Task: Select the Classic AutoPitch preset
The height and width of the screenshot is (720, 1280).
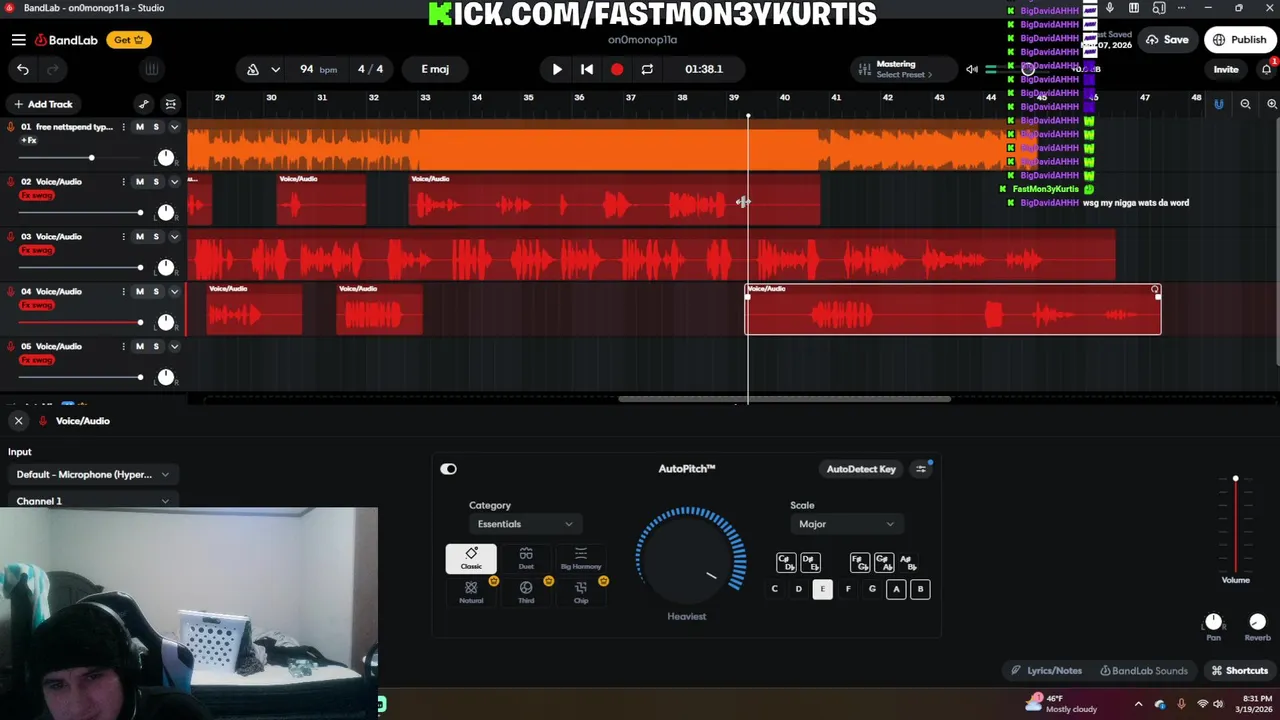Action: [x=471, y=558]
